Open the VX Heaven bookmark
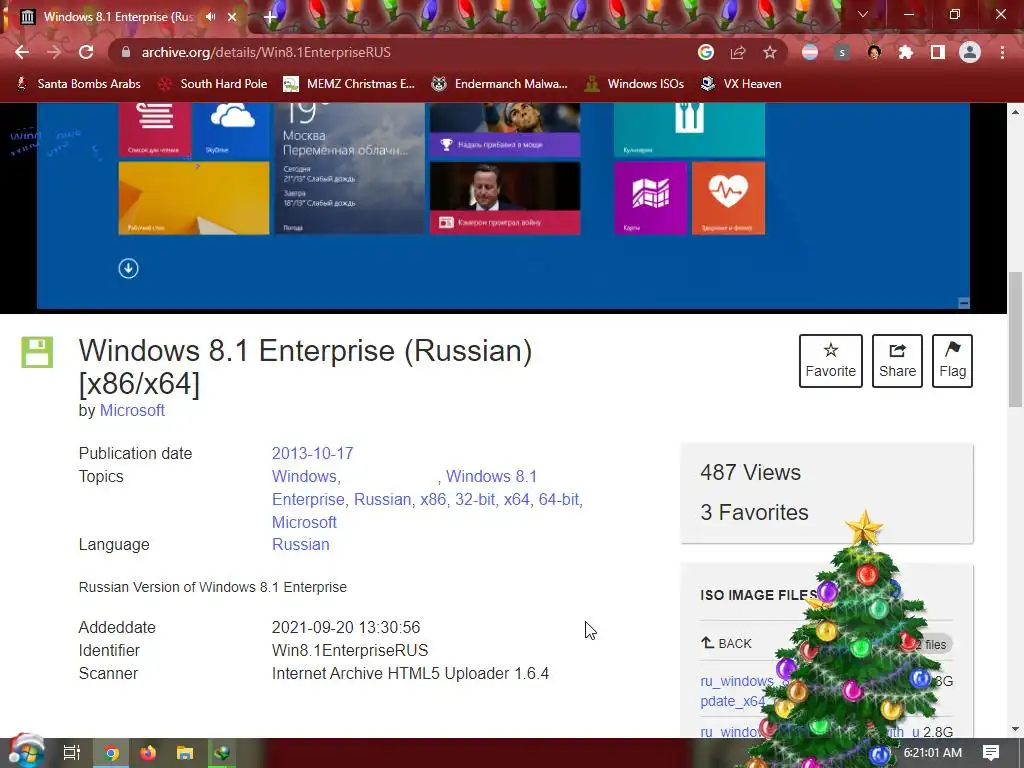Viewport: 1024px width, 768px height. pyautogui.click(x=741, y=84)
